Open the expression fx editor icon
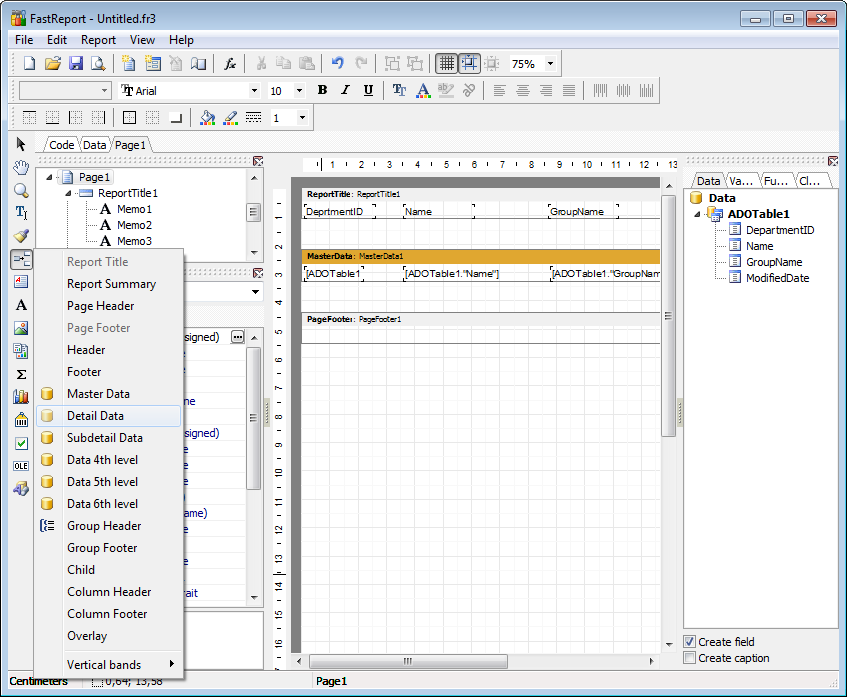 pyautogui.click(x=230, y=64)
